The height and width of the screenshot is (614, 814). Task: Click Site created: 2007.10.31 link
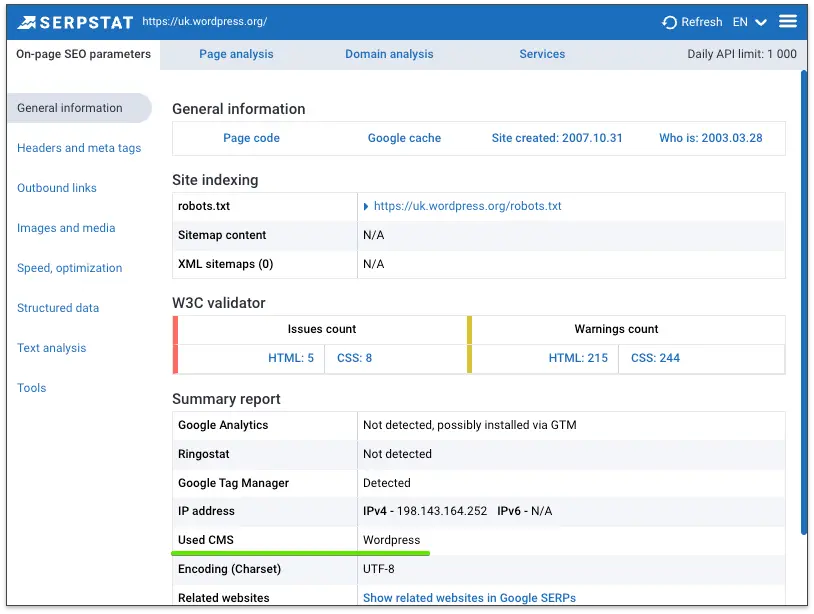(x=557, y=138)
